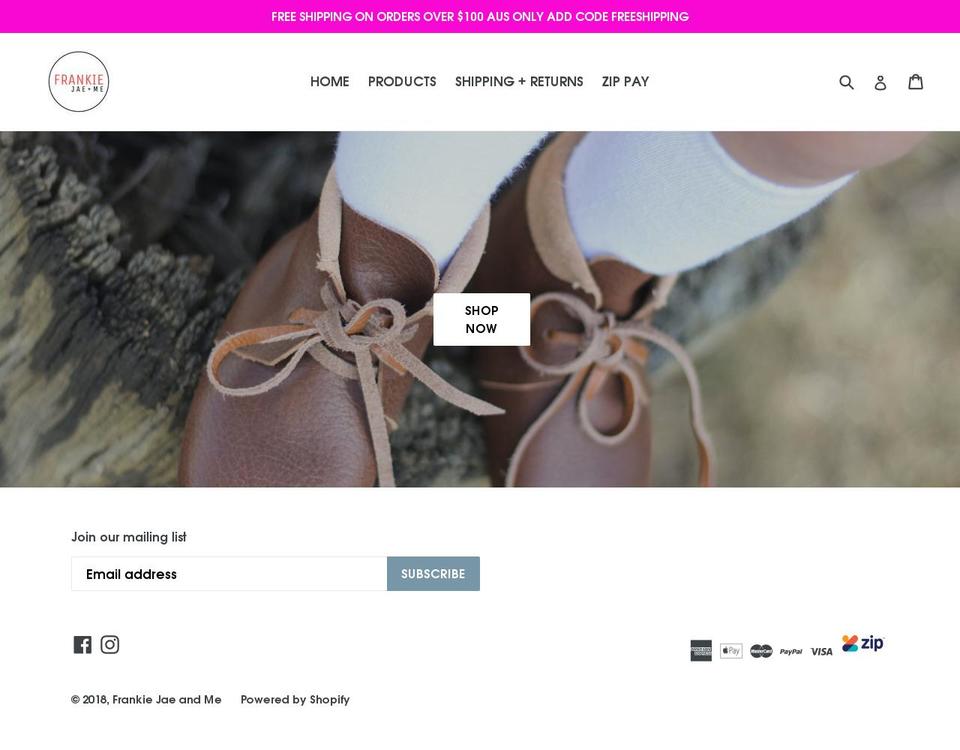Click the Frankie Jae + Me logo

pyautogui.click(x=79, y=81)
